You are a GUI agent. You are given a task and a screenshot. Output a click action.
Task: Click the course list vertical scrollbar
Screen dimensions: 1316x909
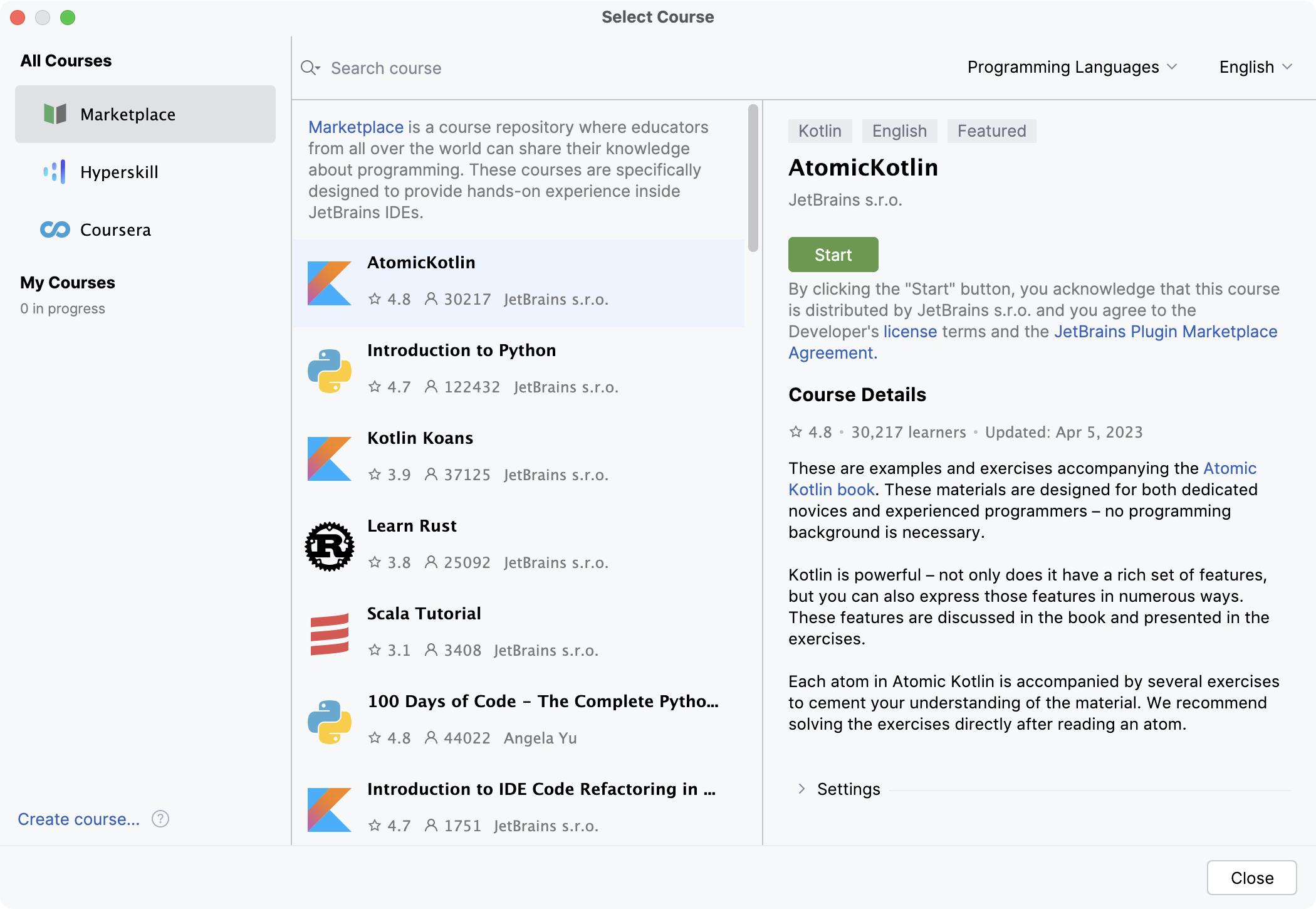click(x=753, y=179)
